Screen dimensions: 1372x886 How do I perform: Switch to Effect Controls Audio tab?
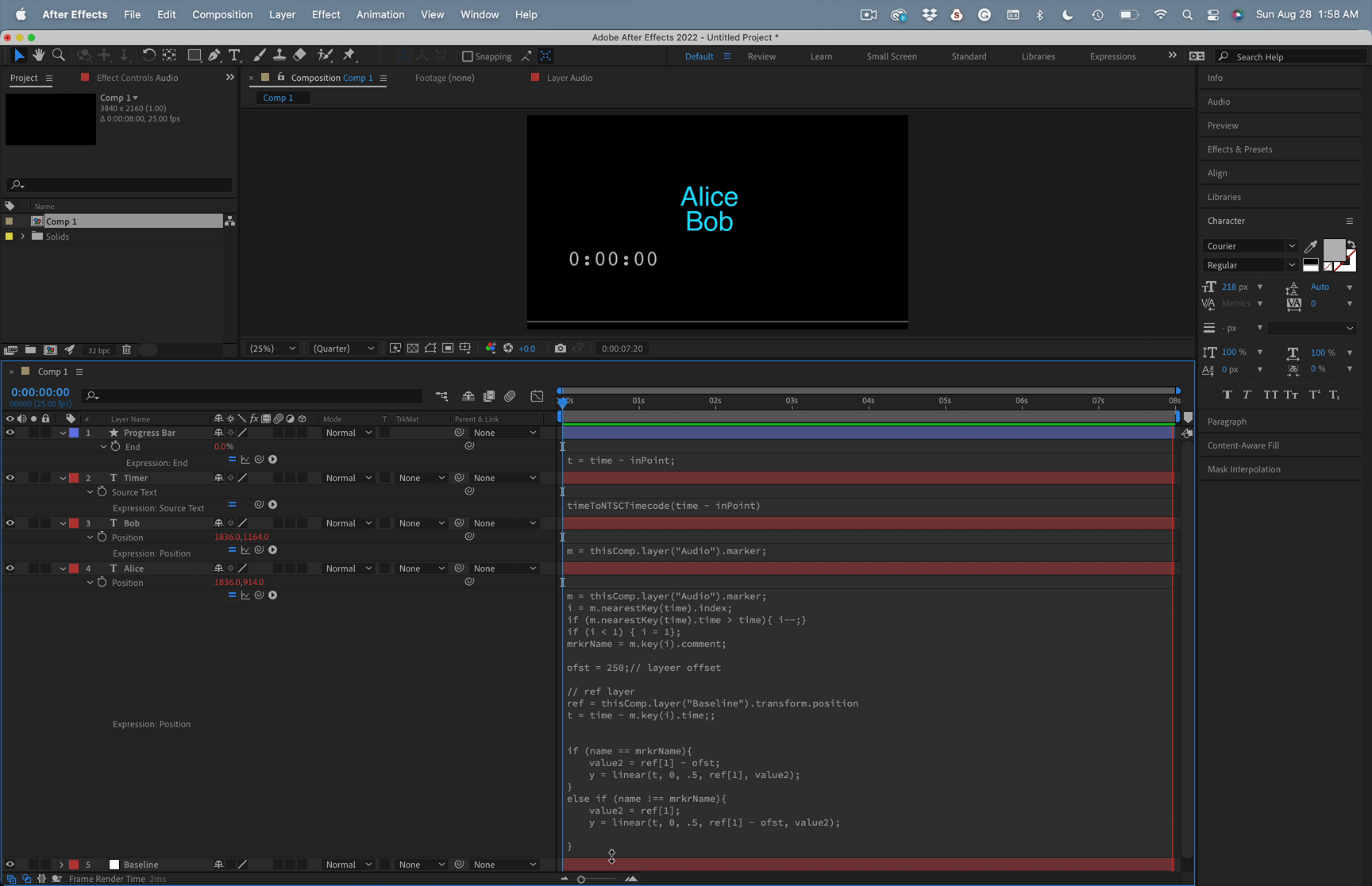click(137, 78)
